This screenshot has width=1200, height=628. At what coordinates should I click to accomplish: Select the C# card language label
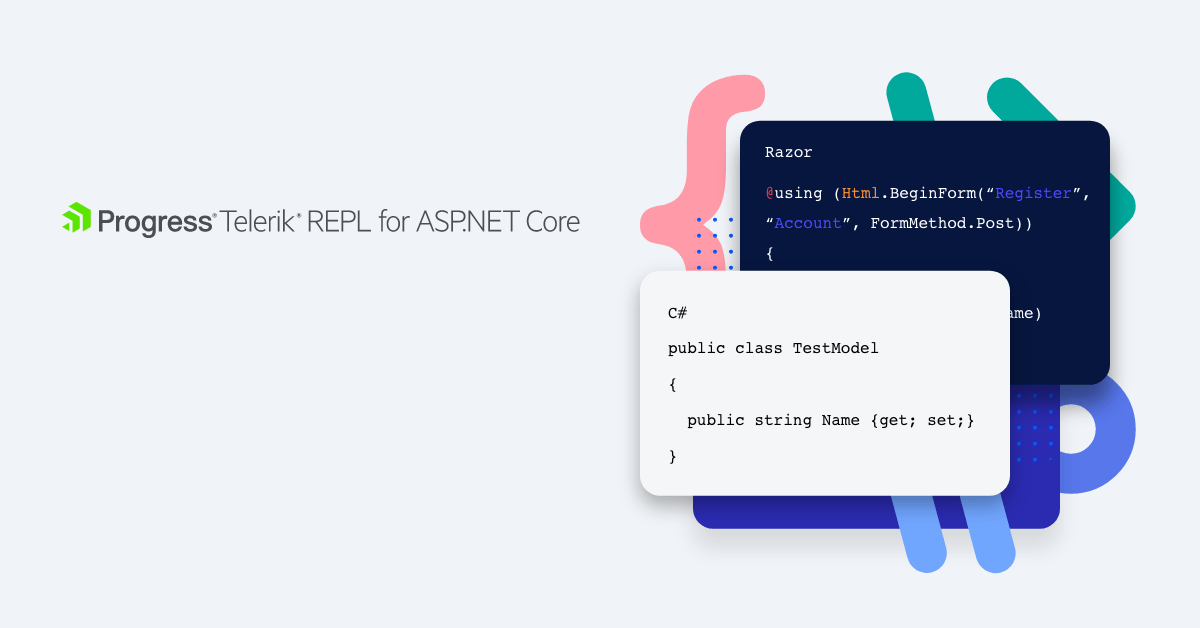tap(677, 312)
